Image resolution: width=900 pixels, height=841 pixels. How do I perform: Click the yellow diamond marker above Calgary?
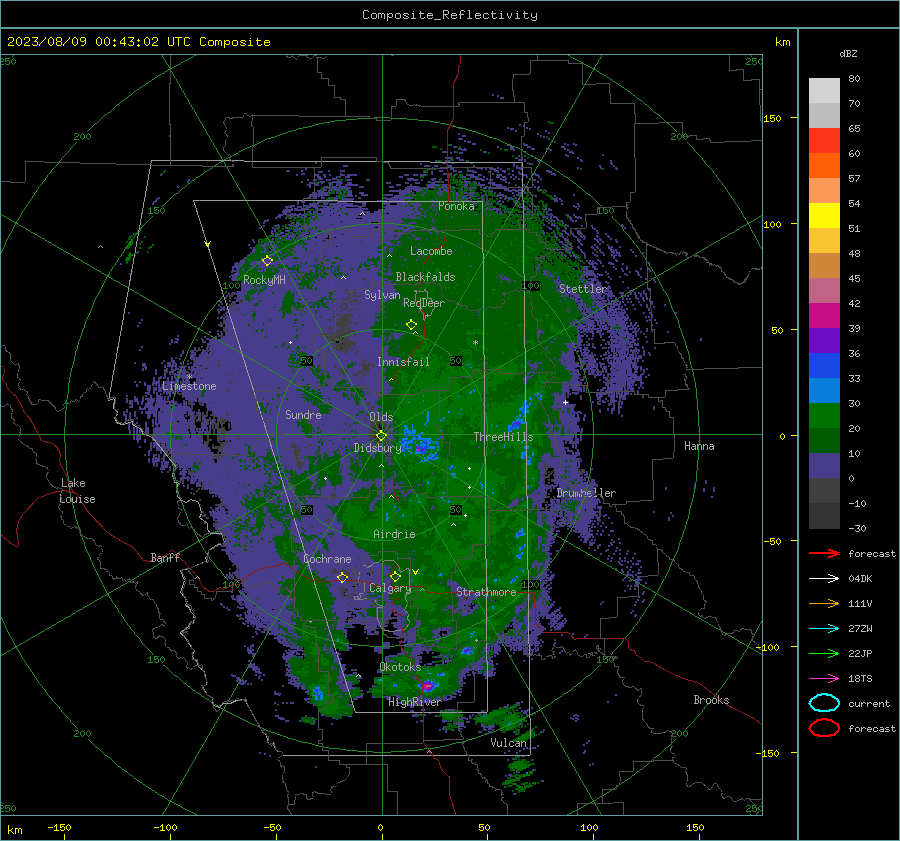[395, 576]
